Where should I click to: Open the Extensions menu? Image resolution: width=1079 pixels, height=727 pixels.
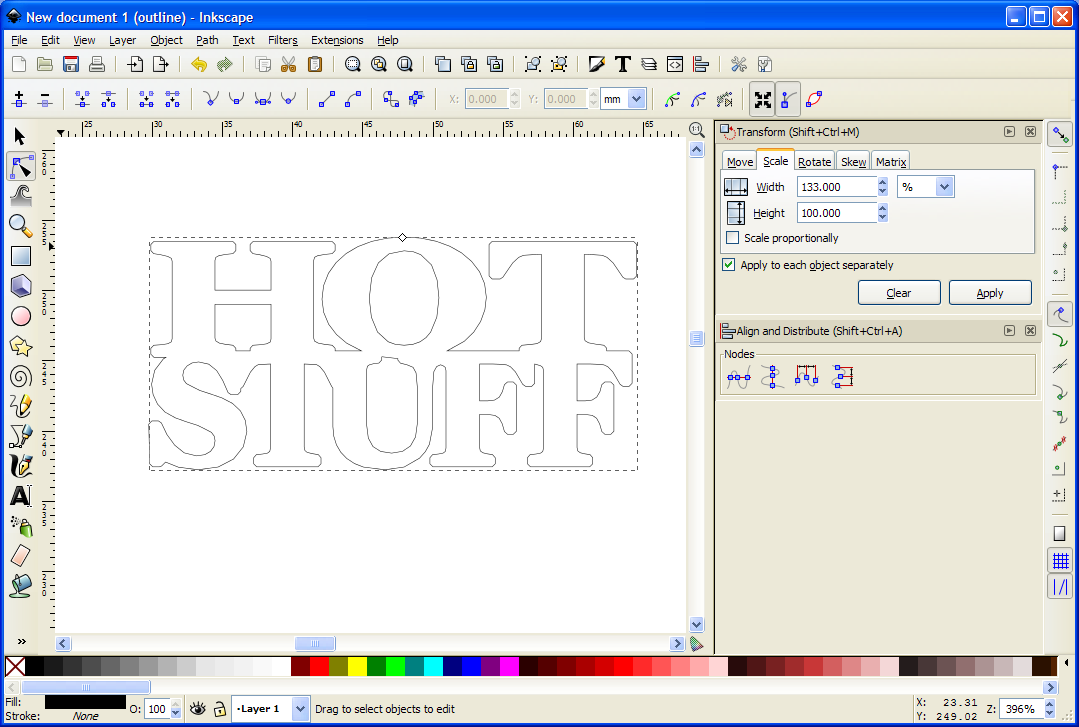[337, 40]
